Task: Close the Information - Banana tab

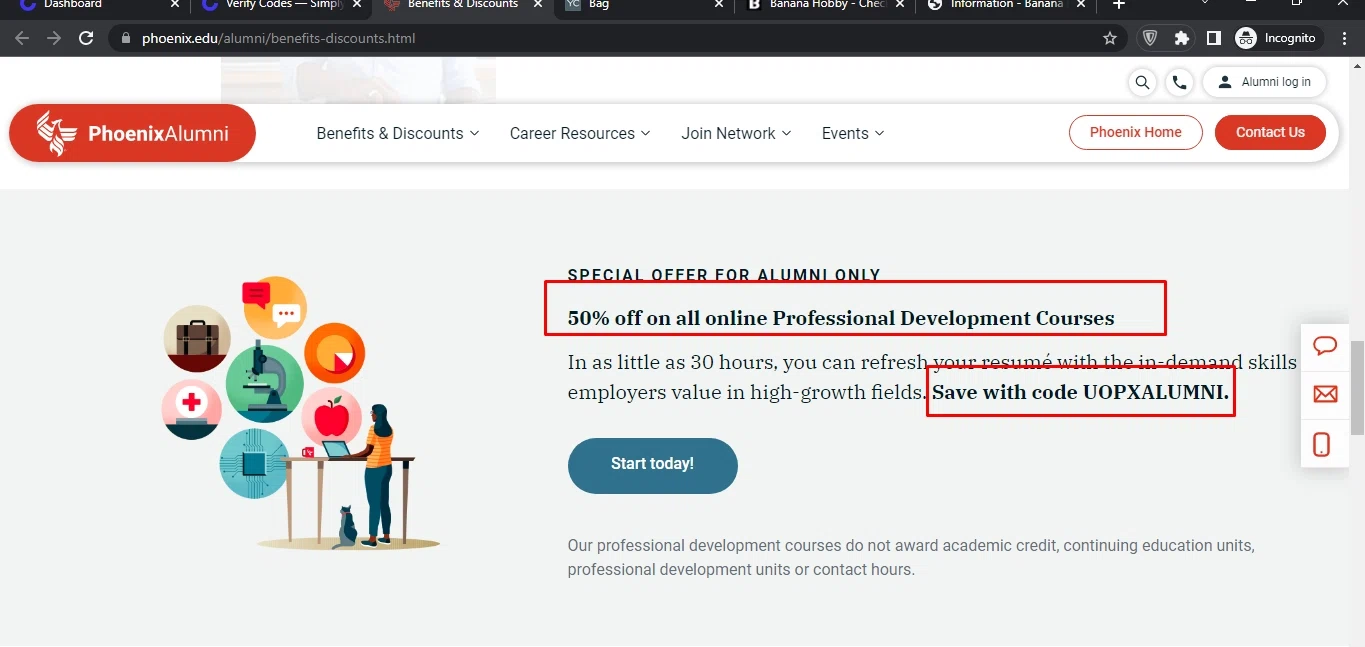Action: coord(1081,5)
